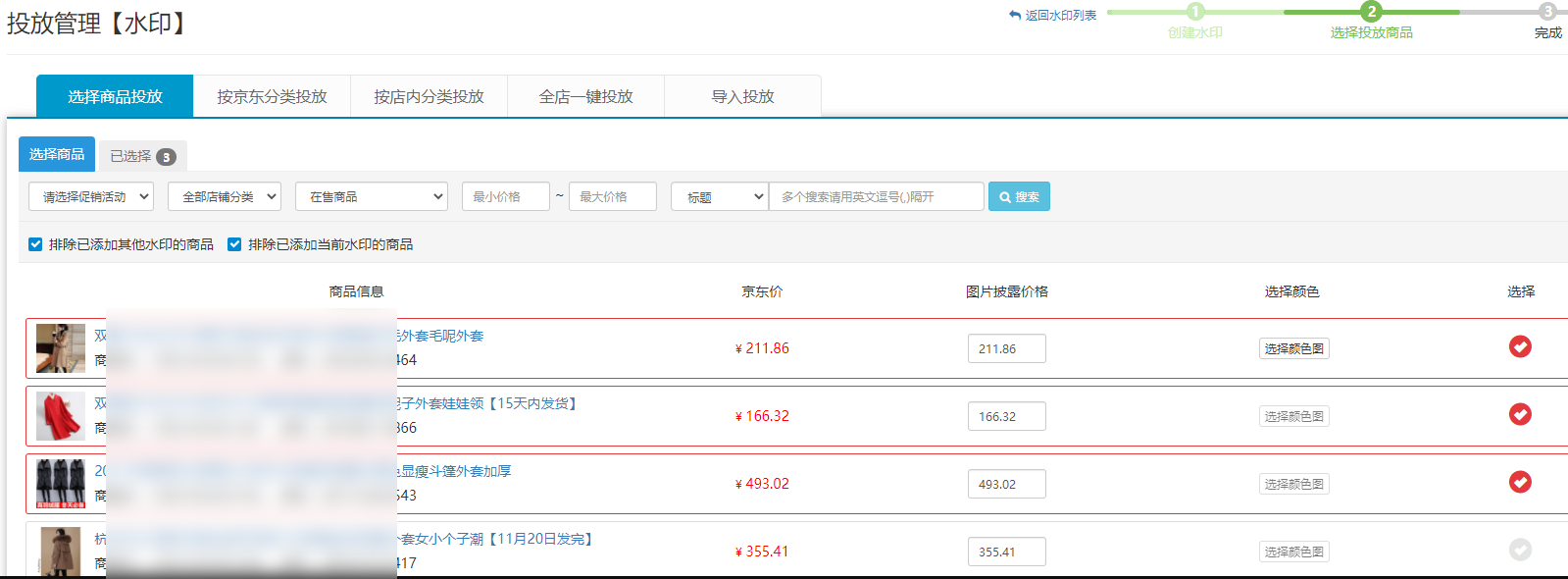The width and height of the screenshot is (1568, 579).
Task: Click the 搜索 search button with magnifier
Action: tap(1019, 196)
